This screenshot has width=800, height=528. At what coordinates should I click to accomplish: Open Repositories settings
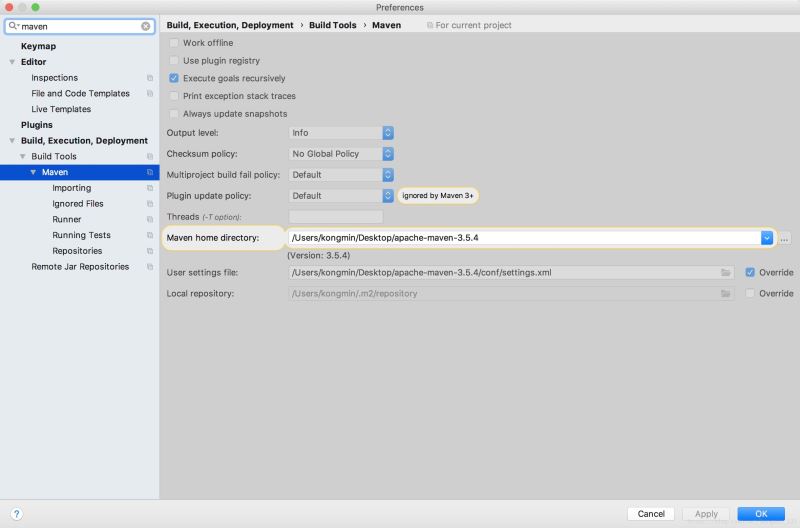77,251
